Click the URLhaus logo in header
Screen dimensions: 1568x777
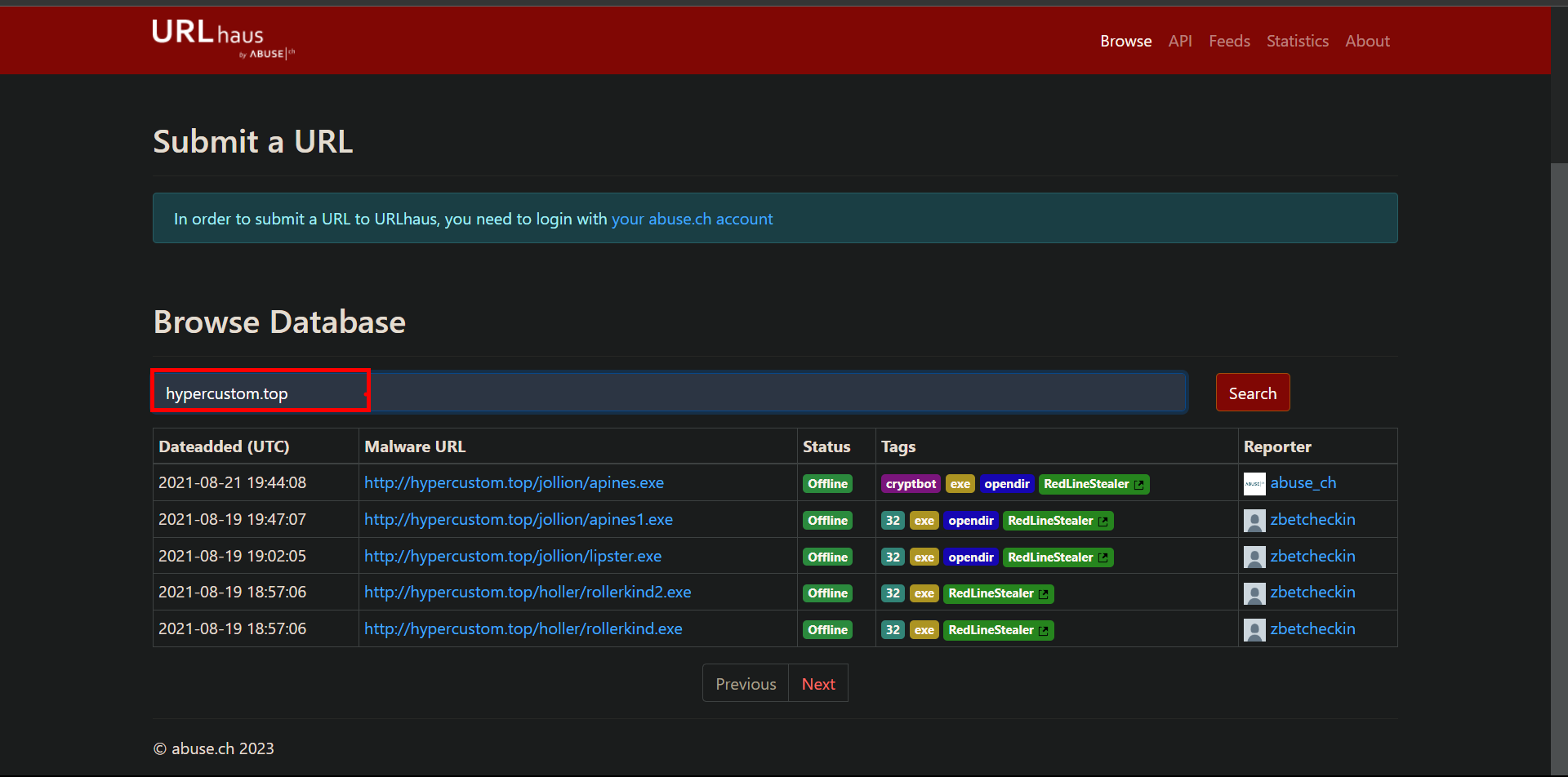click(222, 38)
